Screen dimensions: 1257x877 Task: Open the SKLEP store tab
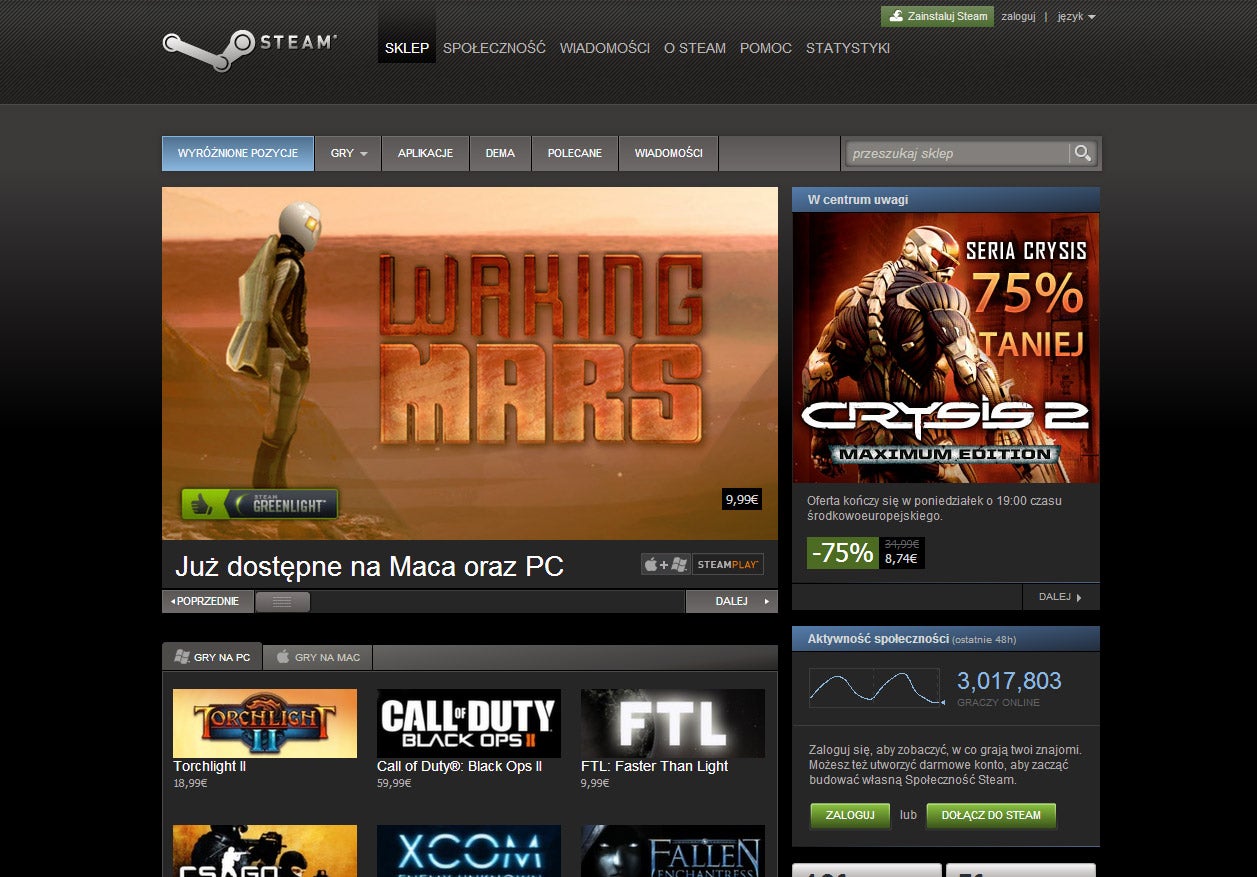pyautogui.click(x=407, y=47)
